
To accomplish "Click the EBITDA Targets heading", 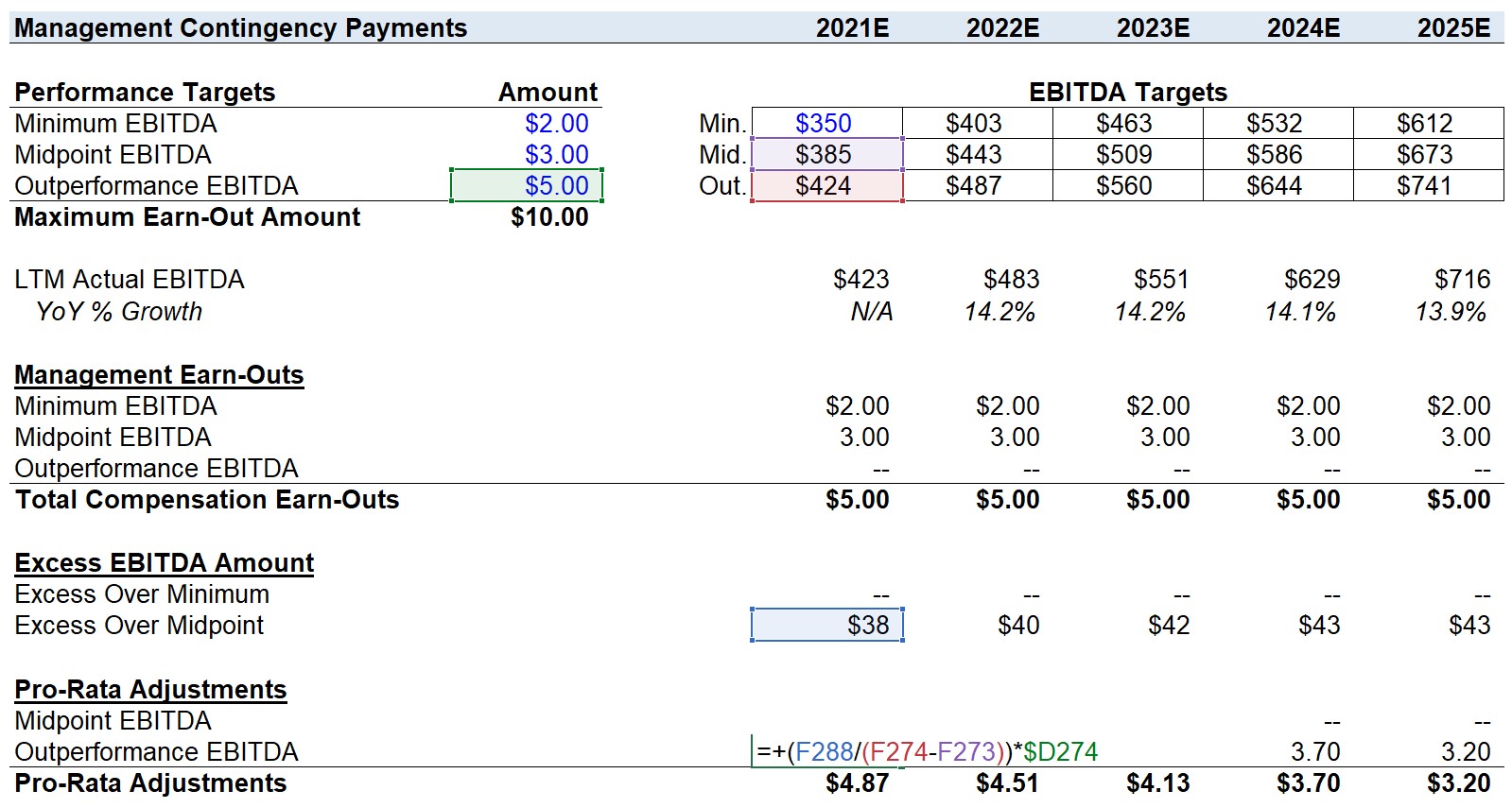I will point(1128,93).
